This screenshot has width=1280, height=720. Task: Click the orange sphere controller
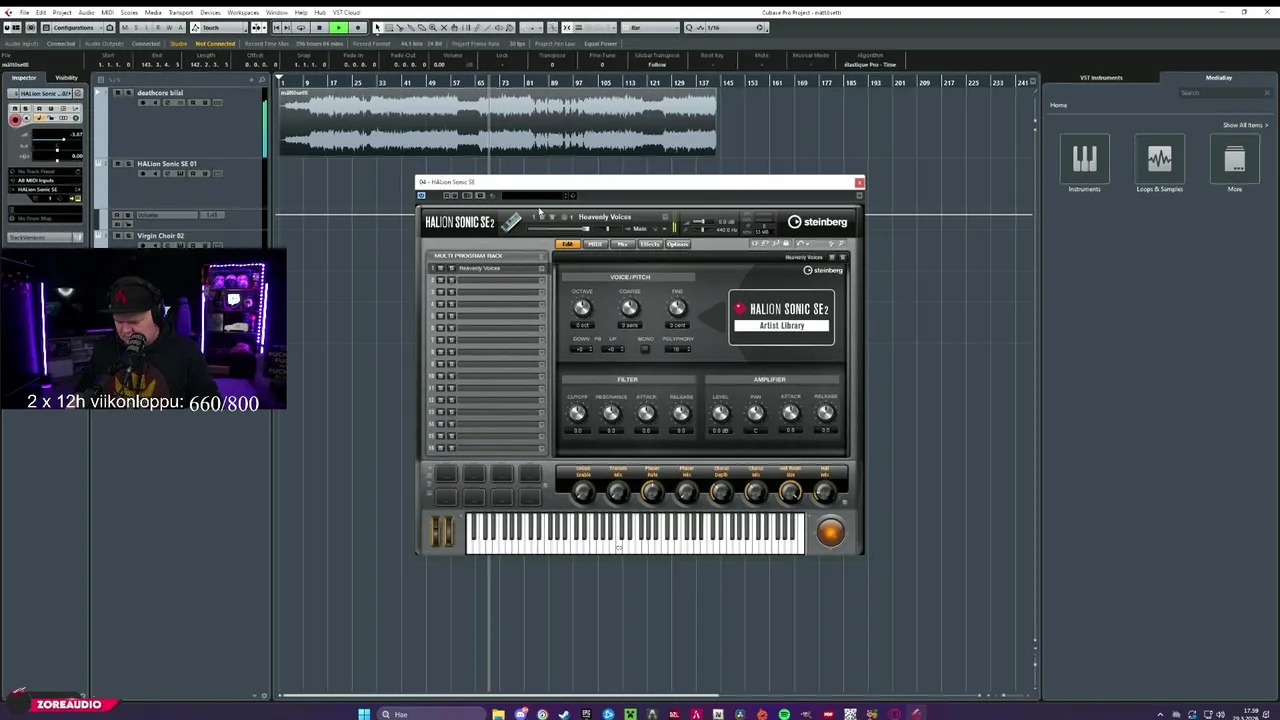point(830,533)
